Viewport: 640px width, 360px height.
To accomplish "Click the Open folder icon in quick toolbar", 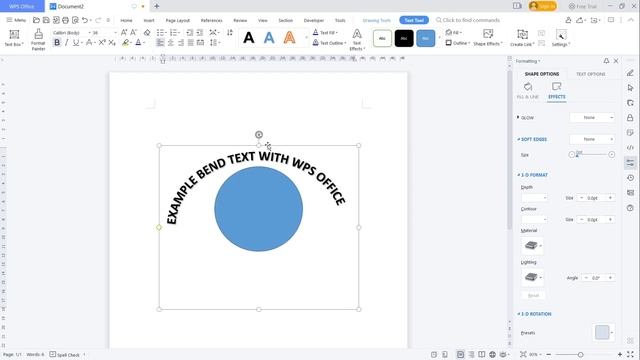I will coord(36,20).
